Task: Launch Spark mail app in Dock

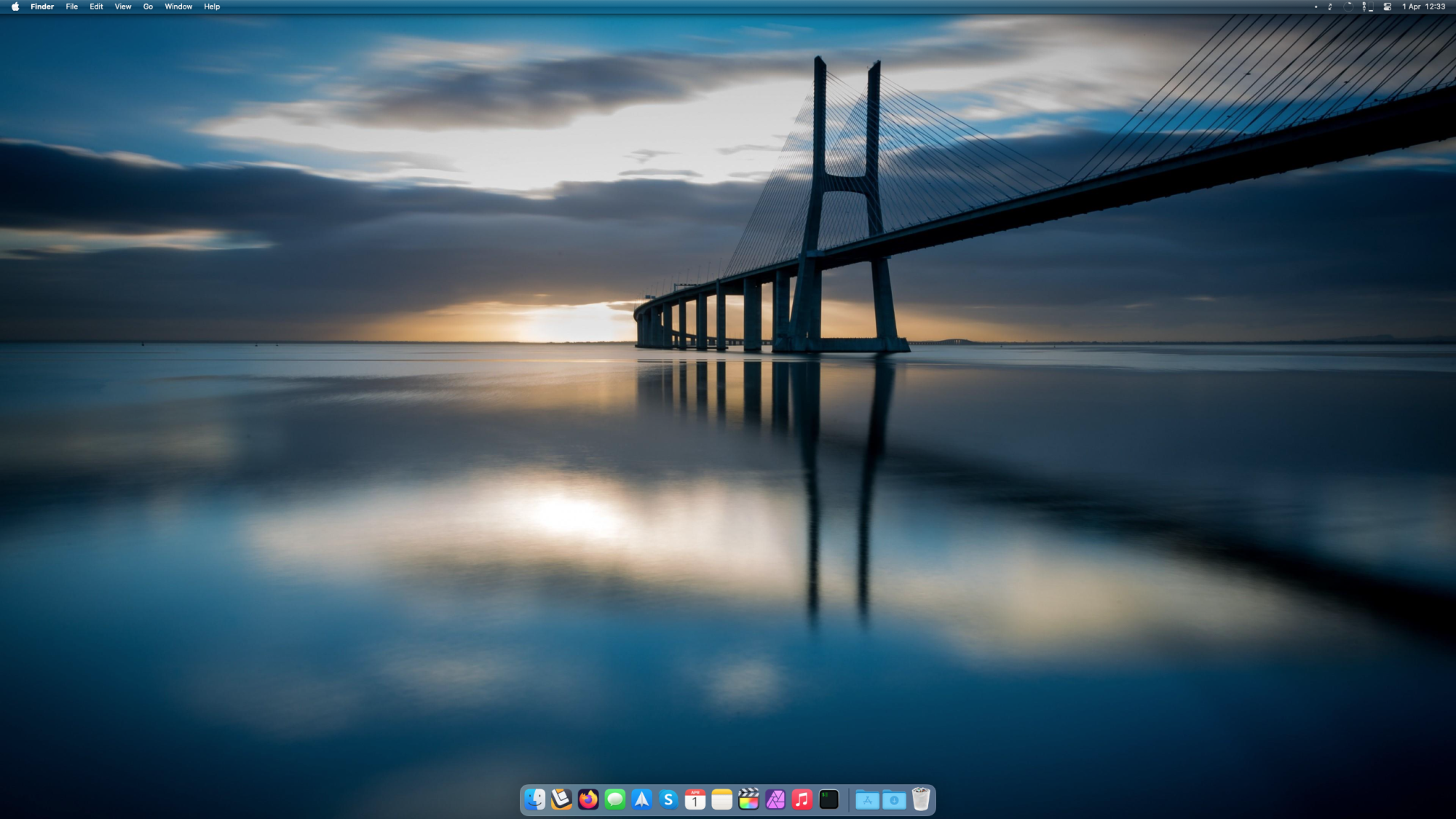Action: coord(641,799)
